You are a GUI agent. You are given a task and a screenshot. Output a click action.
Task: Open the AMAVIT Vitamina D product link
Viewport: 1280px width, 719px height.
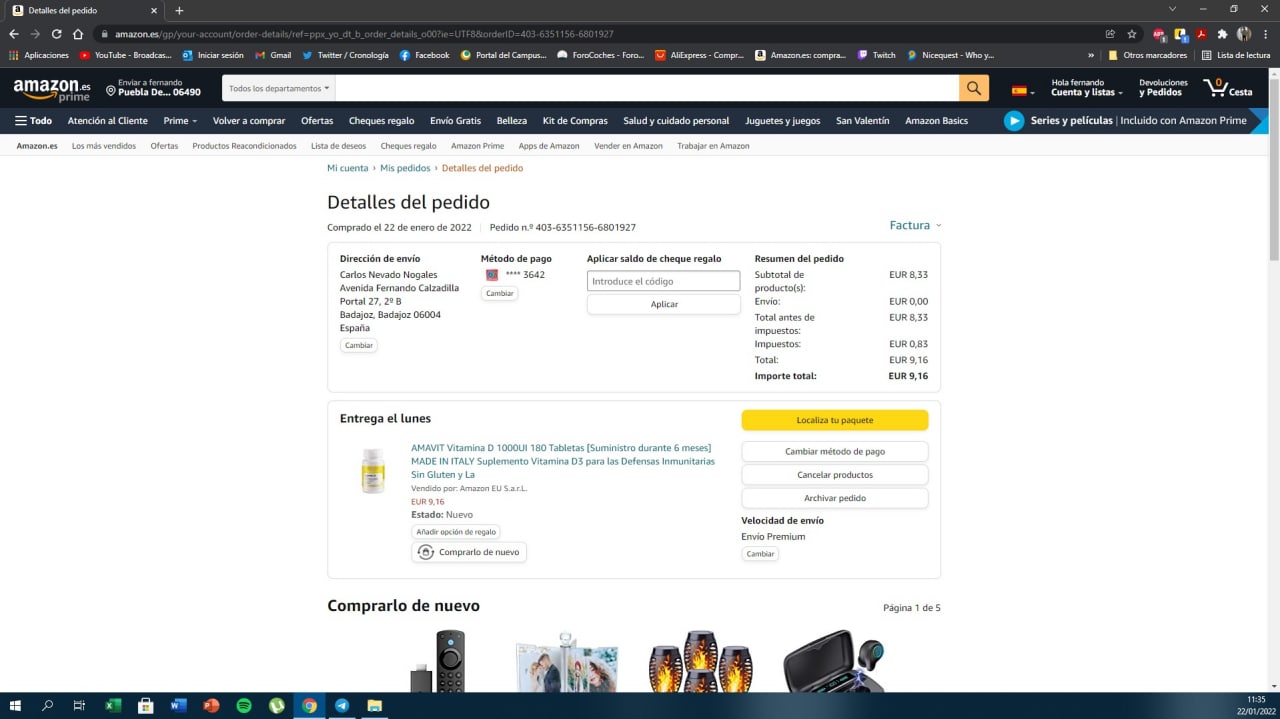563,461
